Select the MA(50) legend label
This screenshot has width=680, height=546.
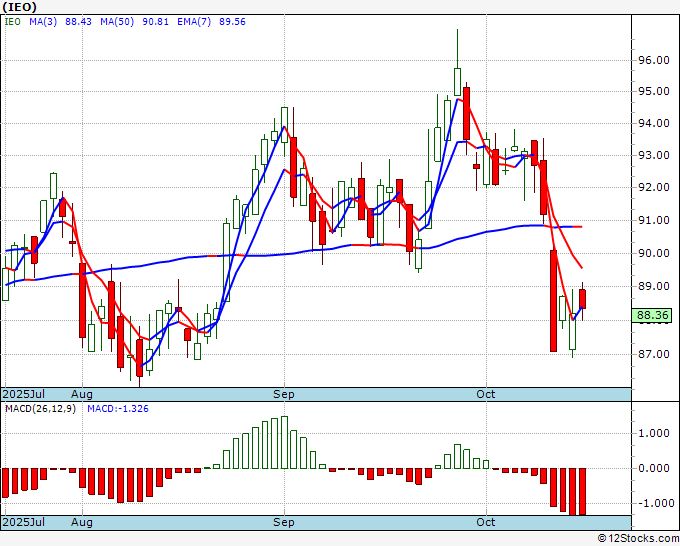point(117,22)
